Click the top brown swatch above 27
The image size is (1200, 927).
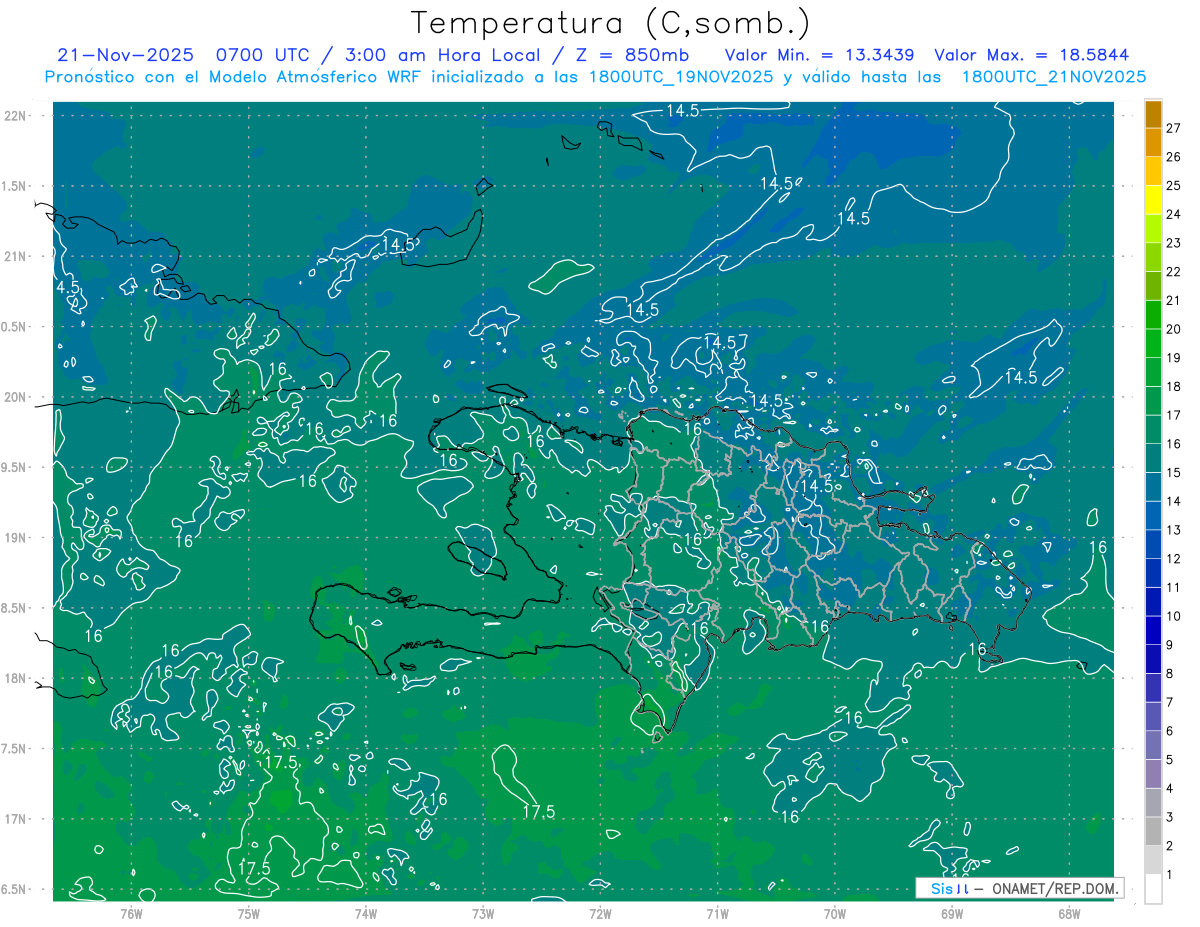(x=1153, y=114)
